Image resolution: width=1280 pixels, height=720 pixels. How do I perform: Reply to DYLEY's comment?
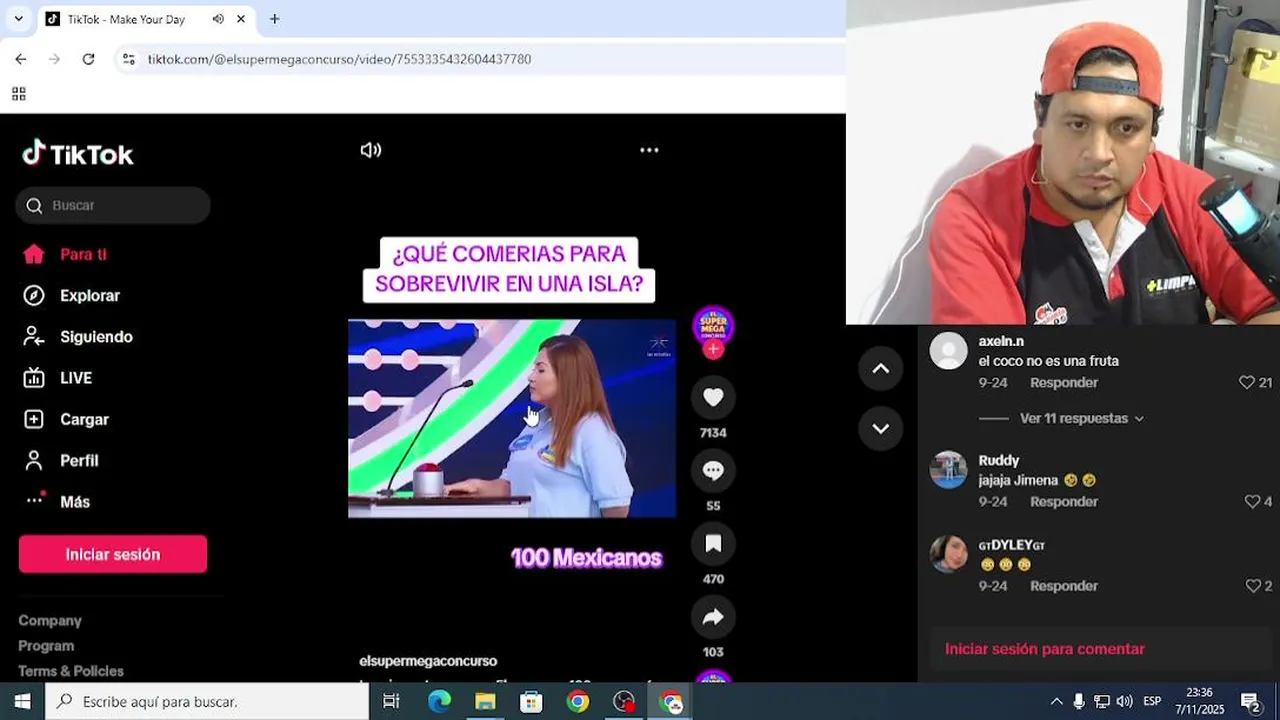click(1064, 586)
